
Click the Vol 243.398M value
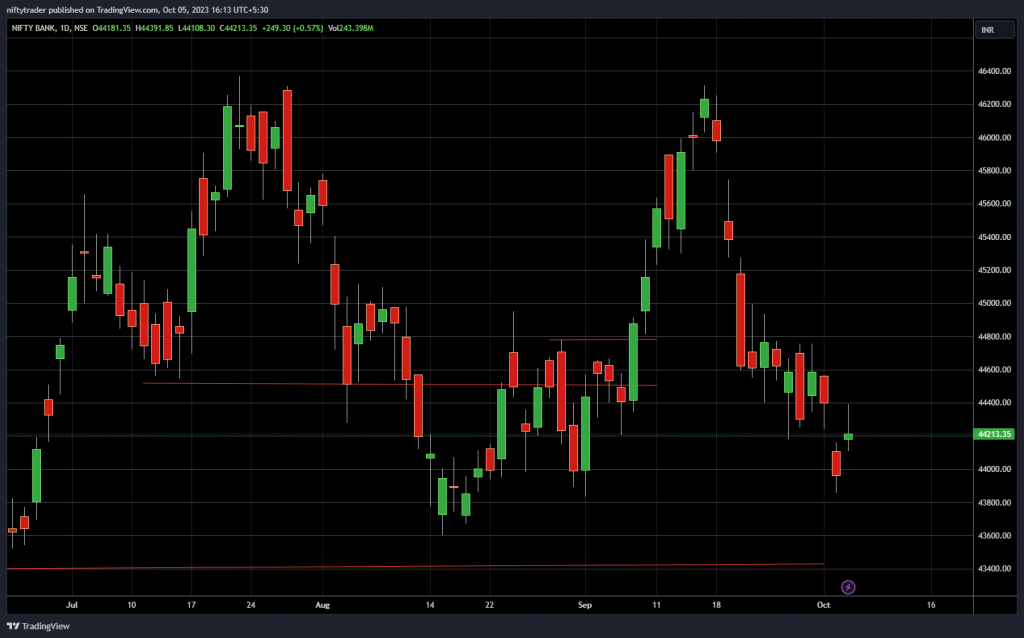pos(351,28)
